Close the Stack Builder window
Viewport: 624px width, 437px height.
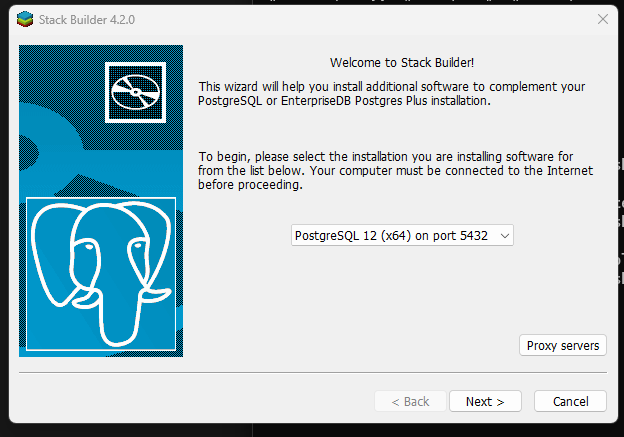click(x=603, y=19)
